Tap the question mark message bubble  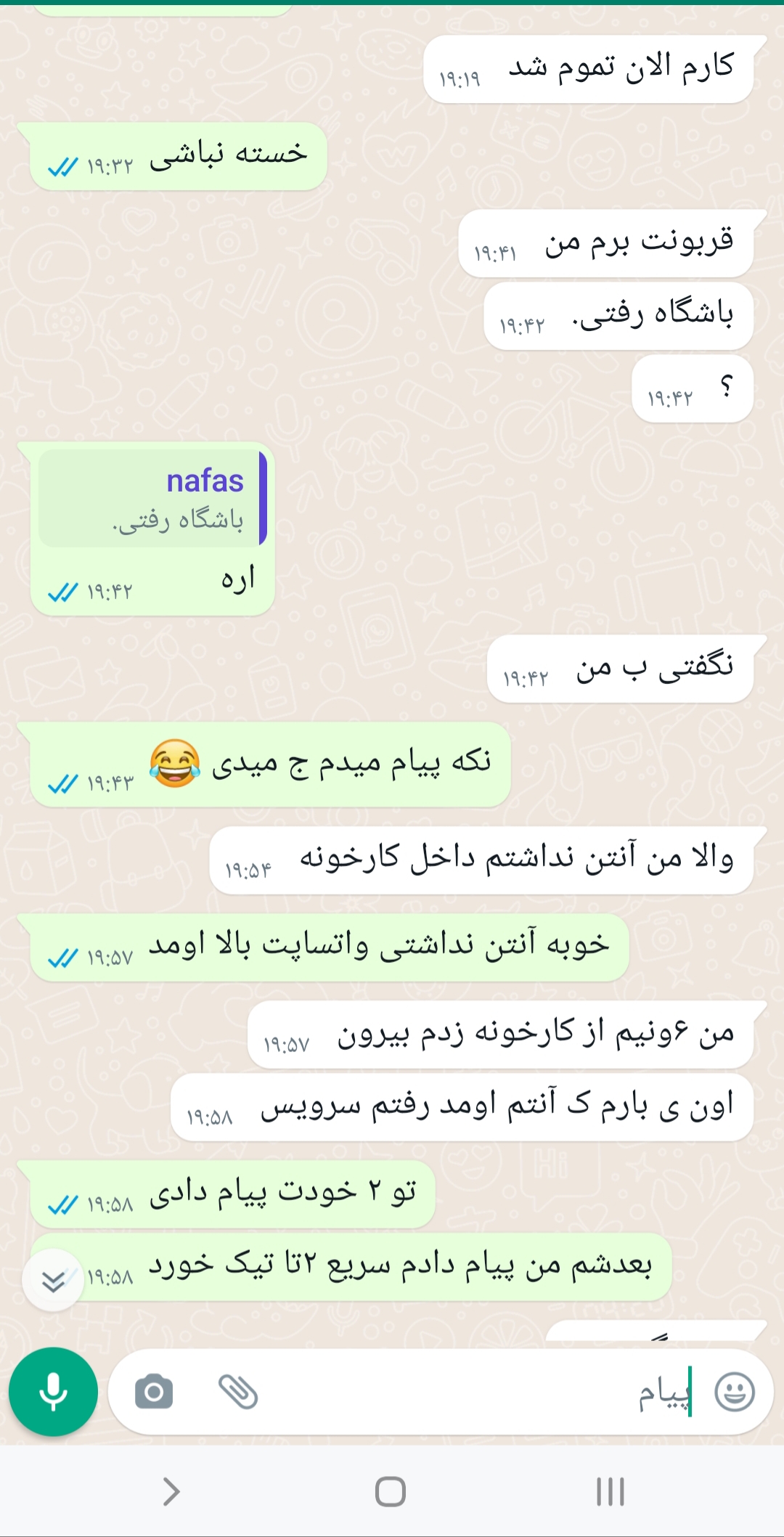(x=693, y=388)
